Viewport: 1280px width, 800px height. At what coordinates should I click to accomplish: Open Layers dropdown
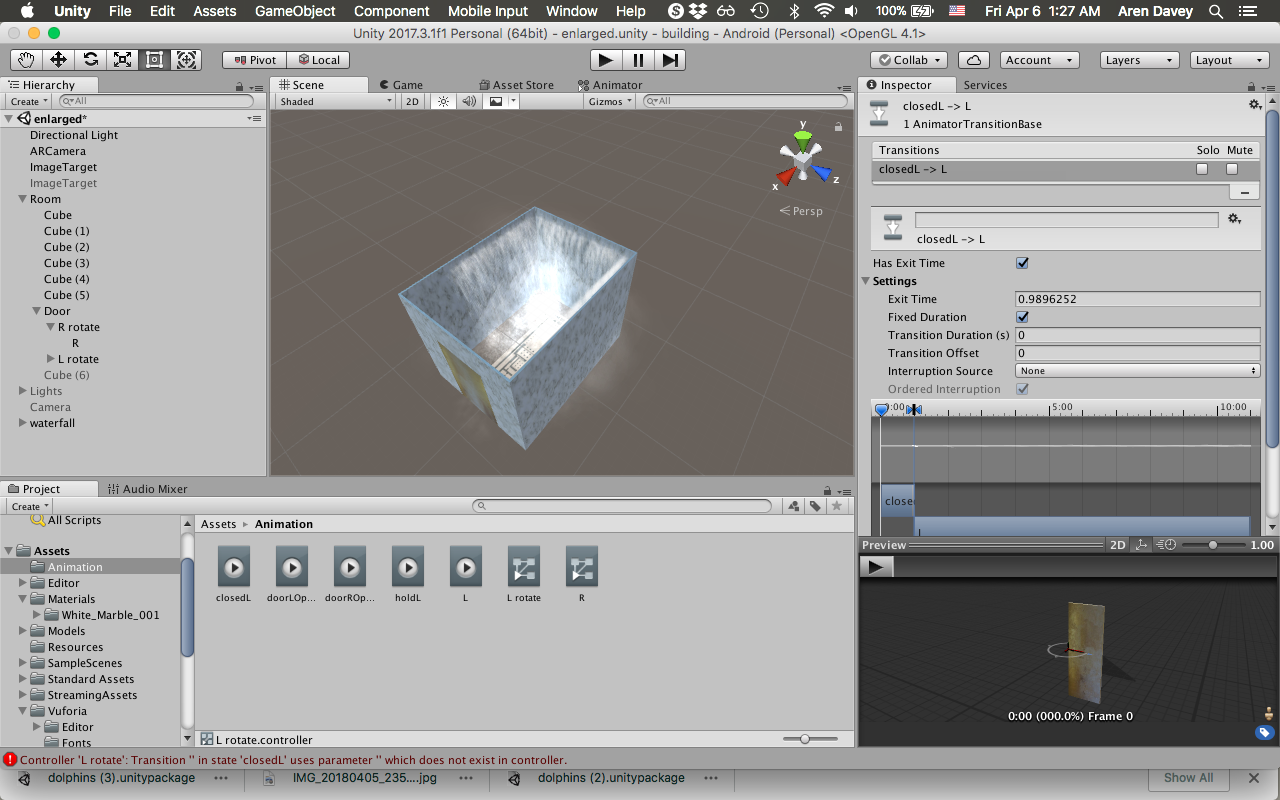tap(1140, 60)
